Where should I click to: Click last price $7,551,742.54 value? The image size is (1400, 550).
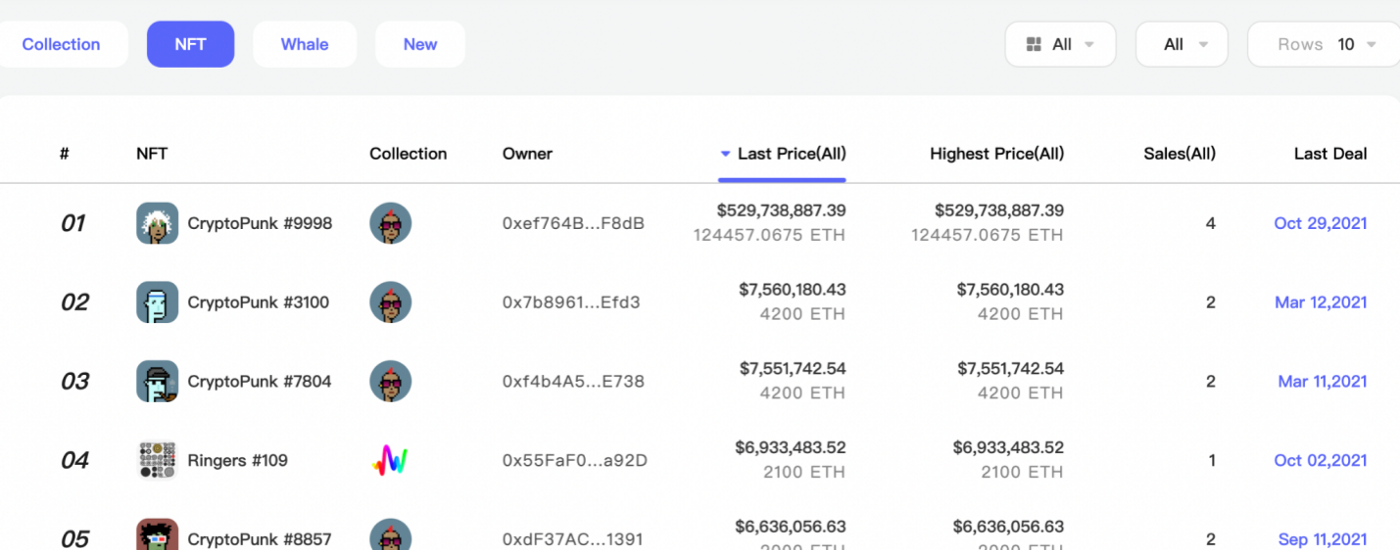793,368
